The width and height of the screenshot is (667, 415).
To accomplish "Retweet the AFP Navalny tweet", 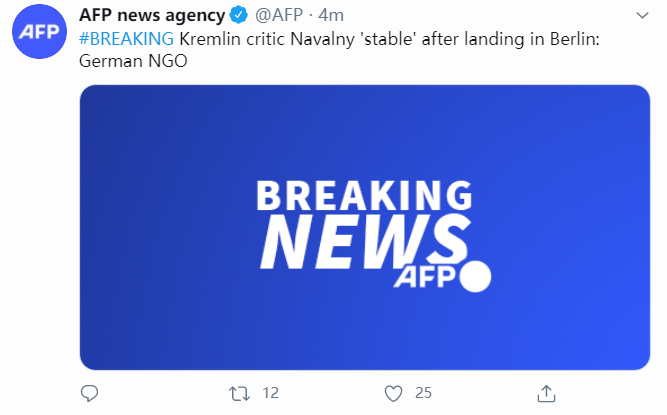I will (x=241, y=392).
